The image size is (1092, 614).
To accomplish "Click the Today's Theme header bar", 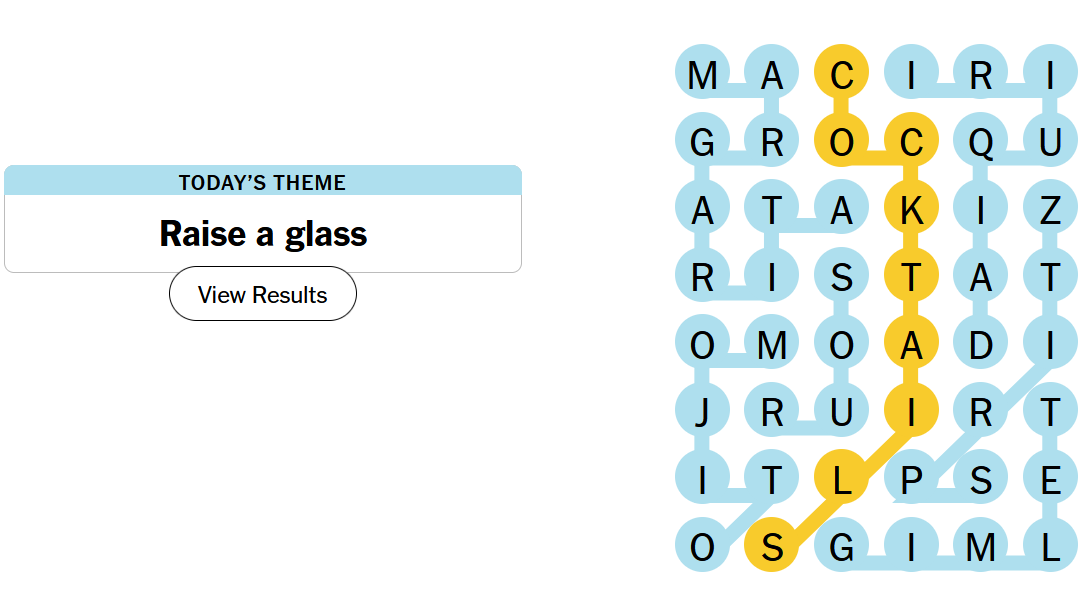I will point(262,182).
